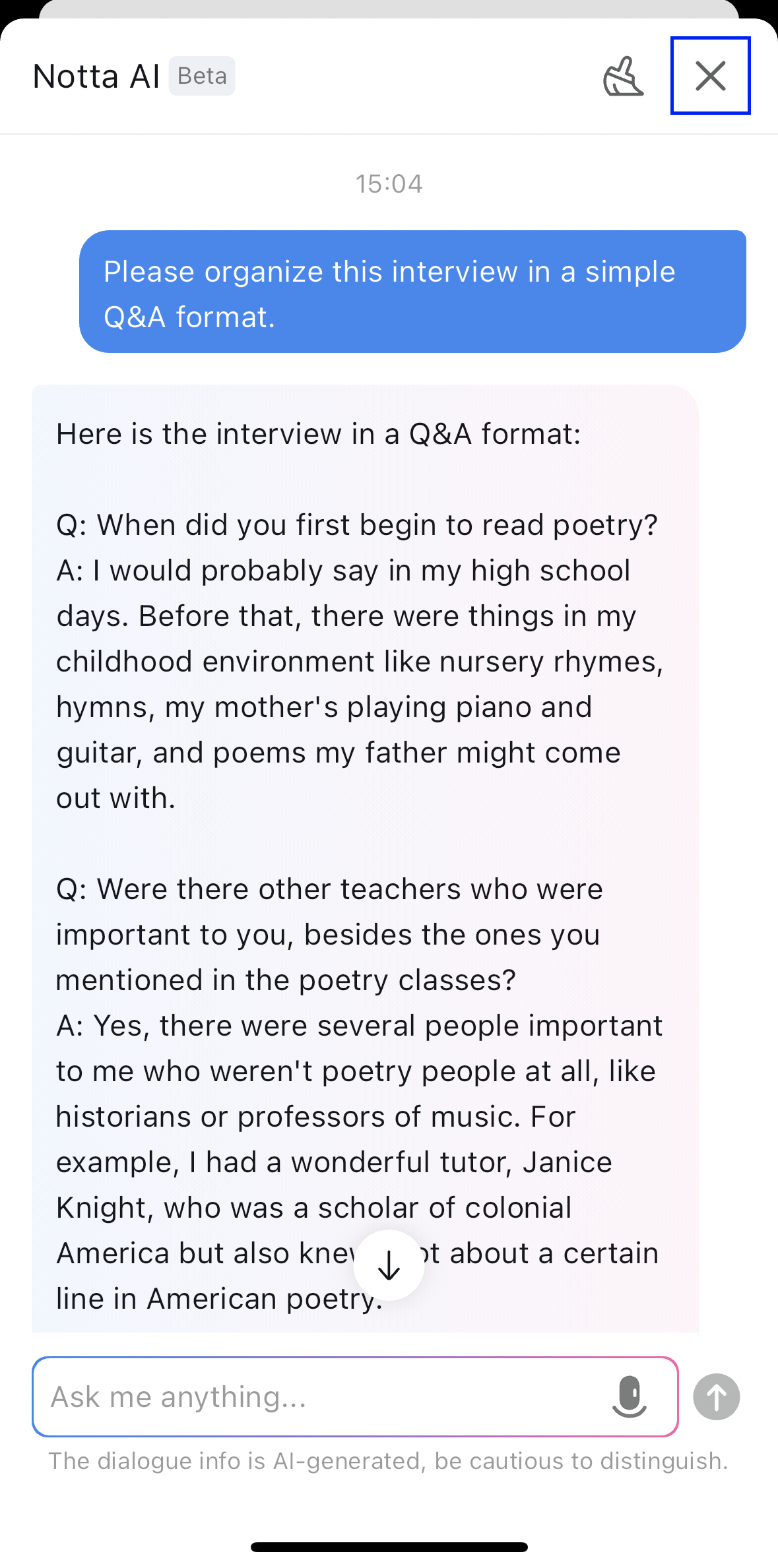The image size is (778, 1568).
Task: Clear the chat with the broom icon
Action: (x=623, y=77)
